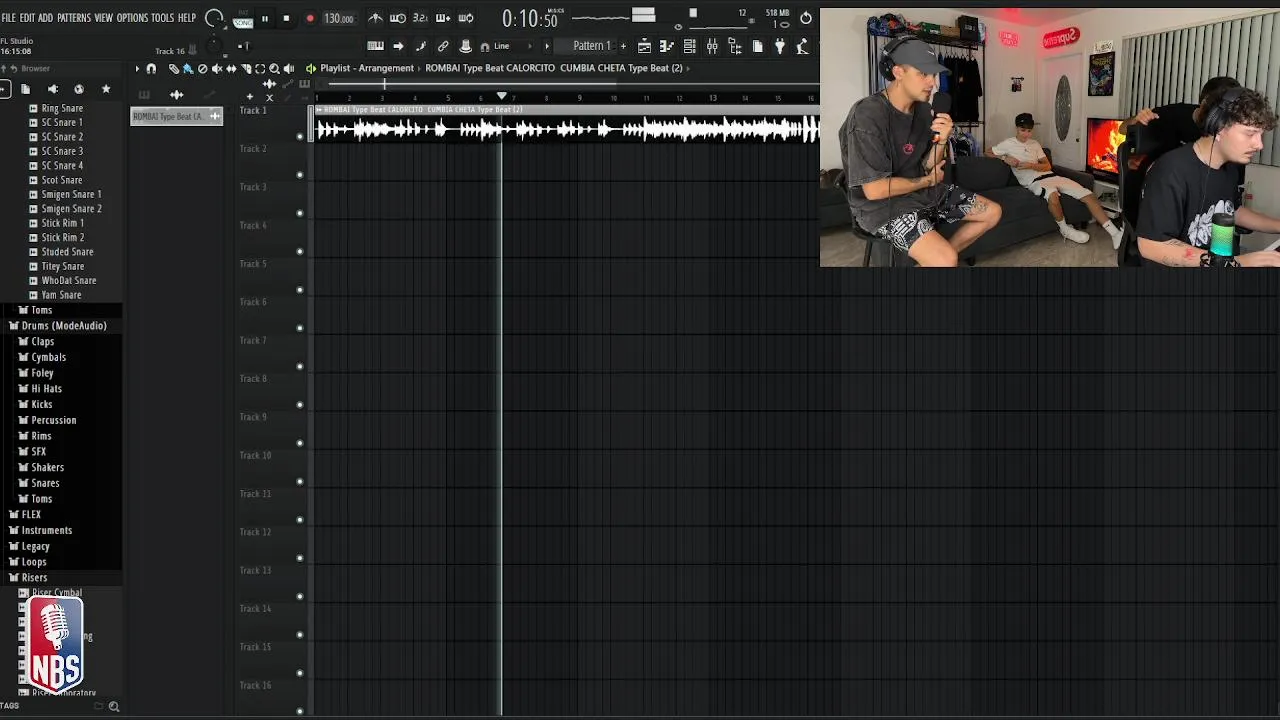Select the playlist zoom magnifier tool

pos(274,68)
